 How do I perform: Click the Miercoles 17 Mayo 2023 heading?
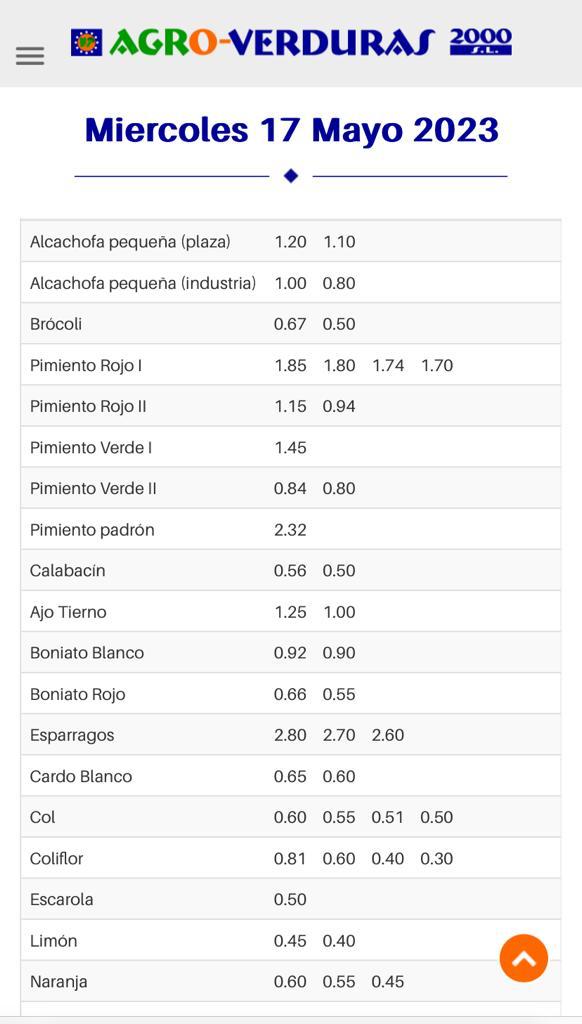pos(291,129)
